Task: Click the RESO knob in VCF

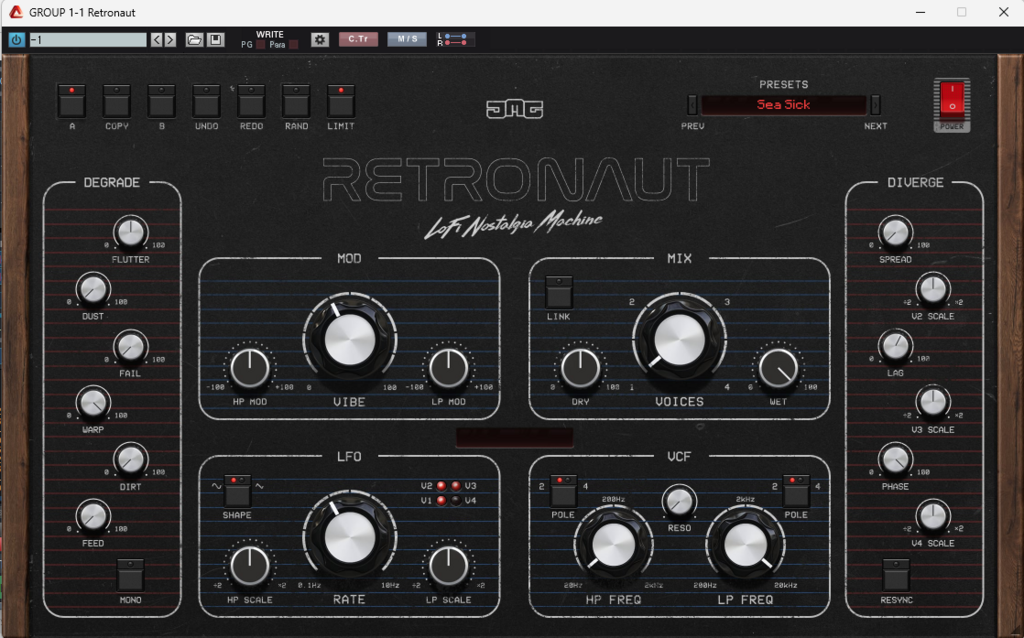Action: click(x=679, y=502)
